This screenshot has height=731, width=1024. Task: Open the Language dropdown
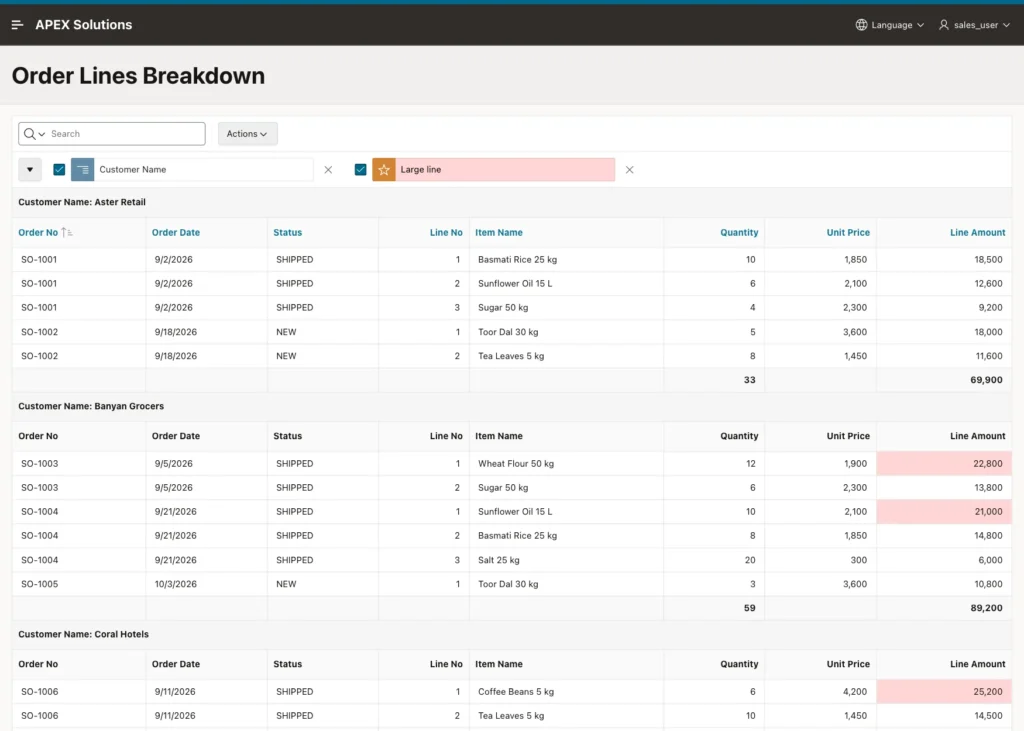[x=890, y=25]
